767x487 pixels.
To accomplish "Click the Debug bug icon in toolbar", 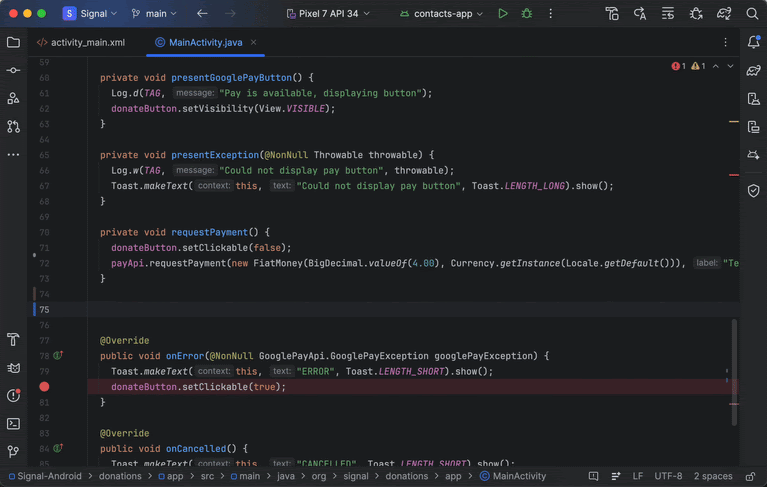I will (x=527, y=14).
